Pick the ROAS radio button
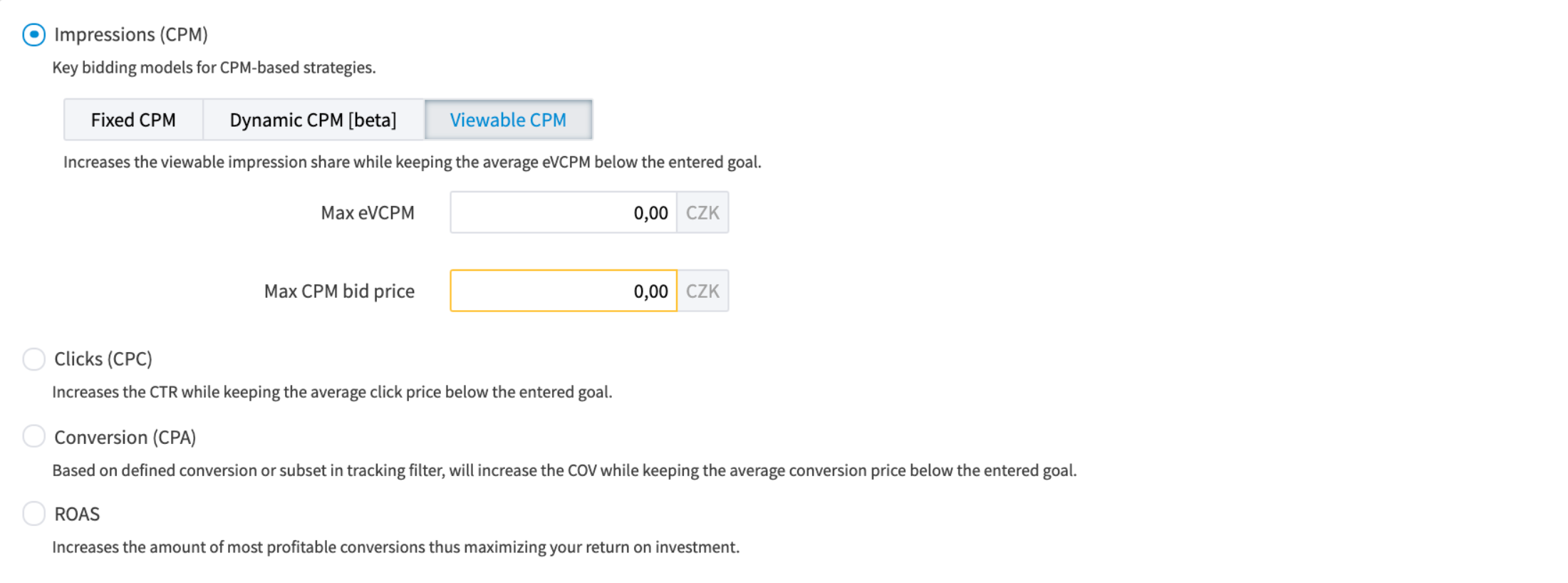 (33, 513)
